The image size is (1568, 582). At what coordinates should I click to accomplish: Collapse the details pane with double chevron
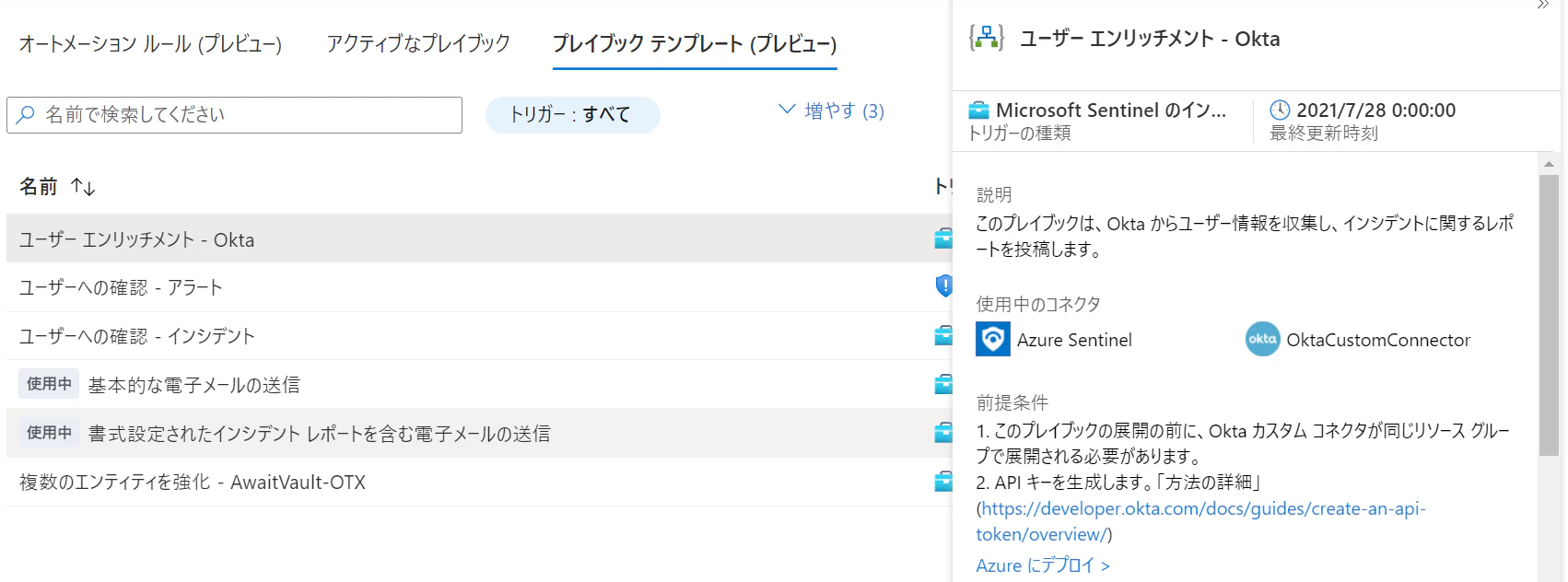tap(1543, 6)
